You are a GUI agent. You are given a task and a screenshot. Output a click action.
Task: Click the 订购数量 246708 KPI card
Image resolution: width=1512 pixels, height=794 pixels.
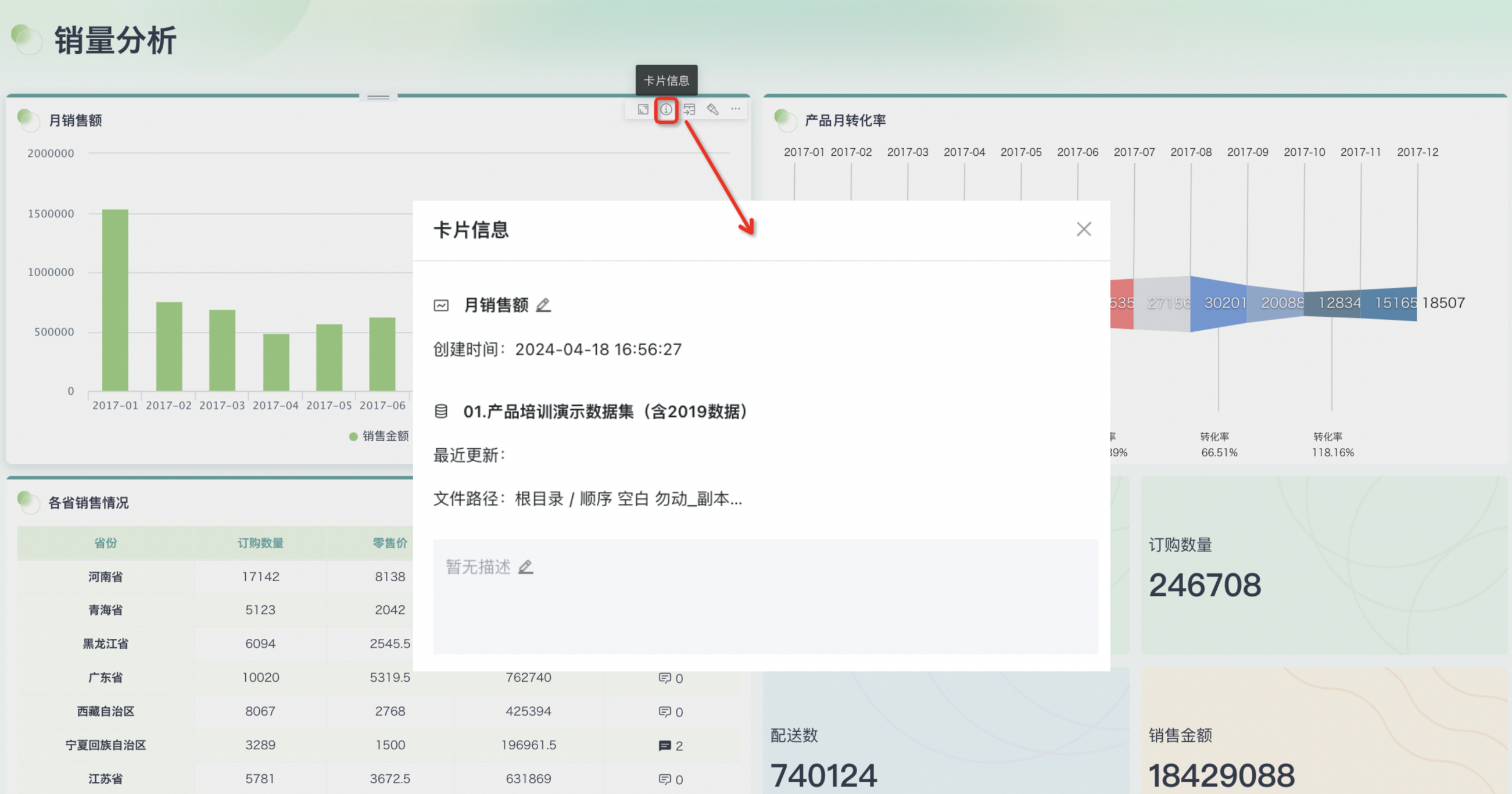[x=1324, y=566]
